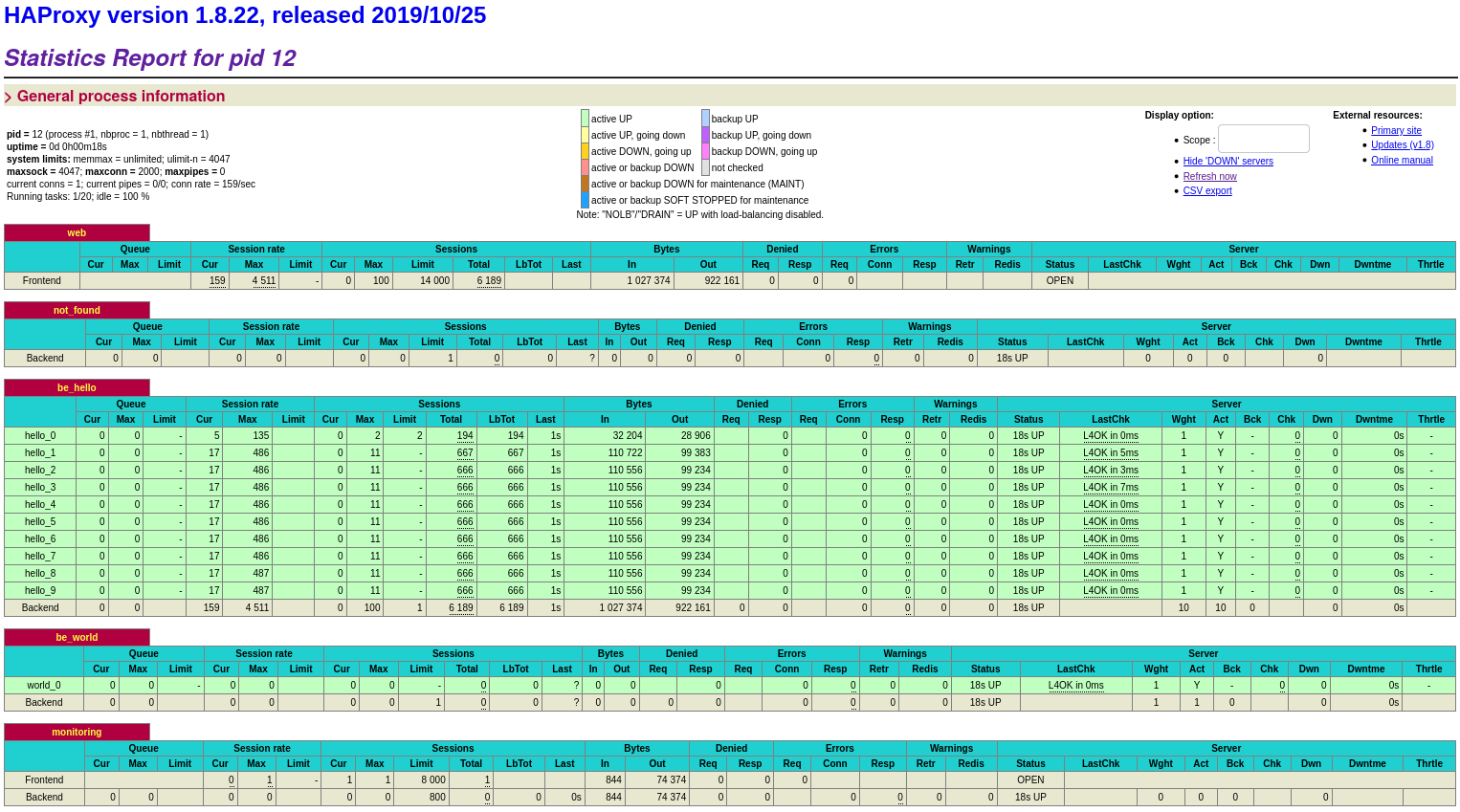Click the monitoring Frontend row label
Viewport: 1460px width, 812px height.
coord(44,779)
